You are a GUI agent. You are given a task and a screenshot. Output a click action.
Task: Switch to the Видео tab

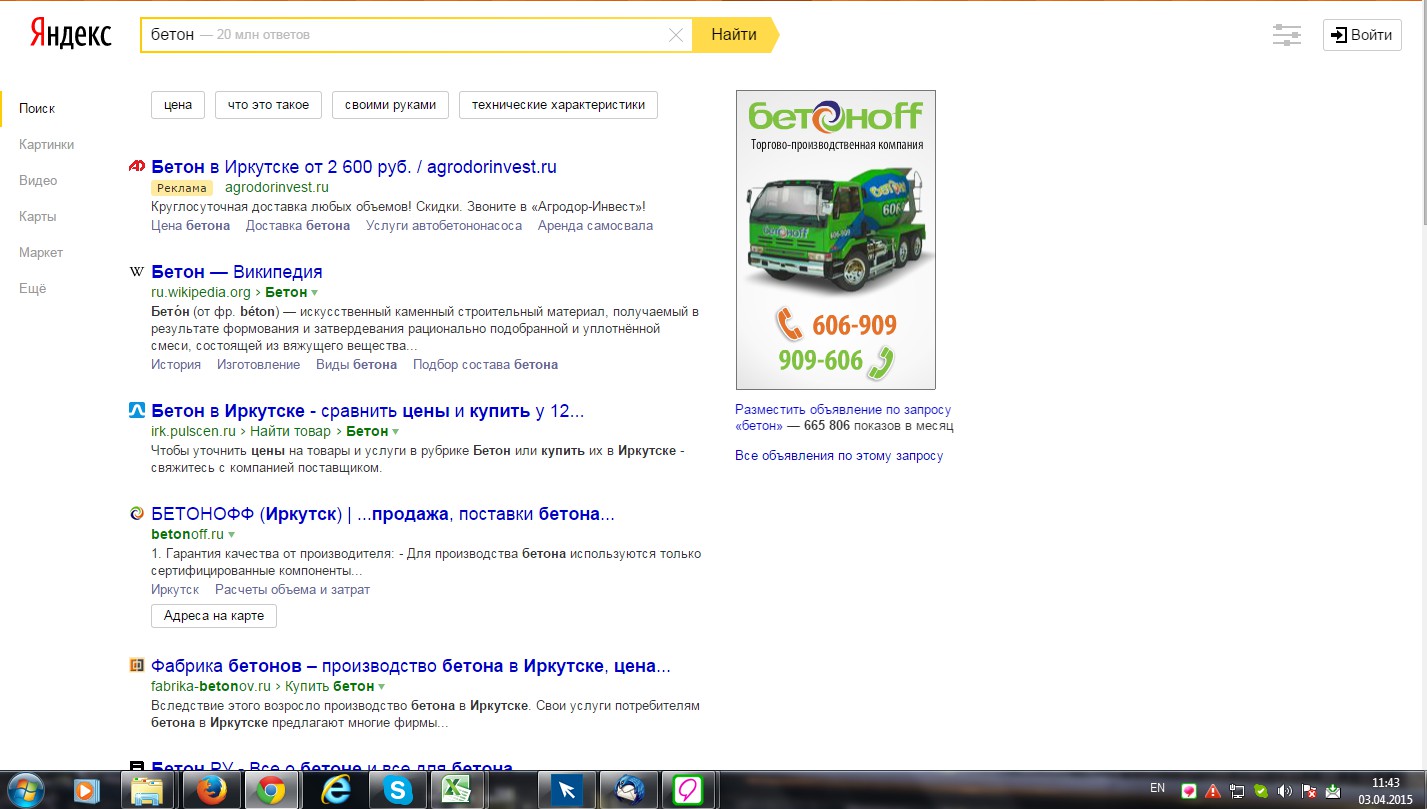(x=38, y=180)
